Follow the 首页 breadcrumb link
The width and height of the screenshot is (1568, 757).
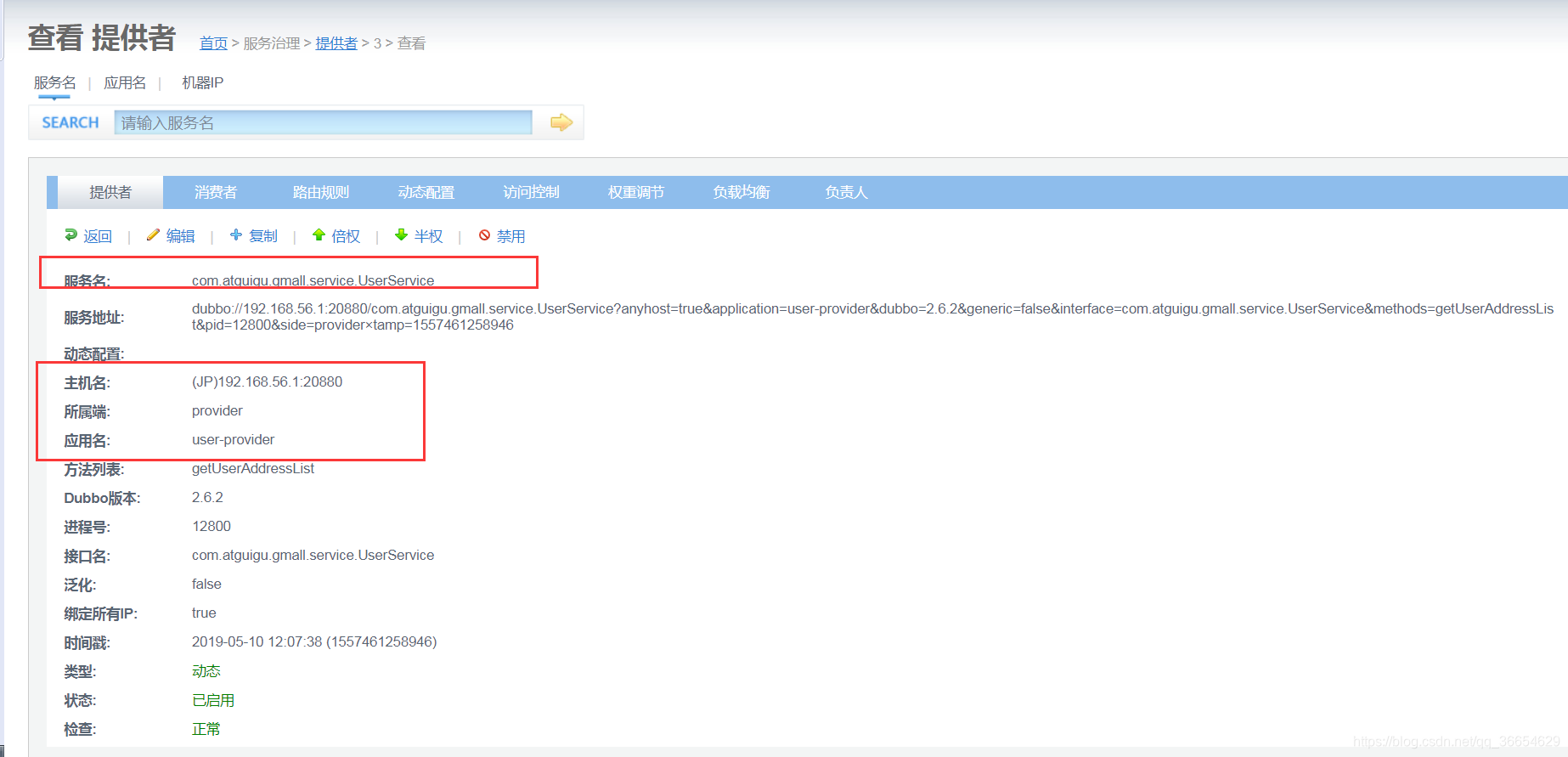click(213, 43)
